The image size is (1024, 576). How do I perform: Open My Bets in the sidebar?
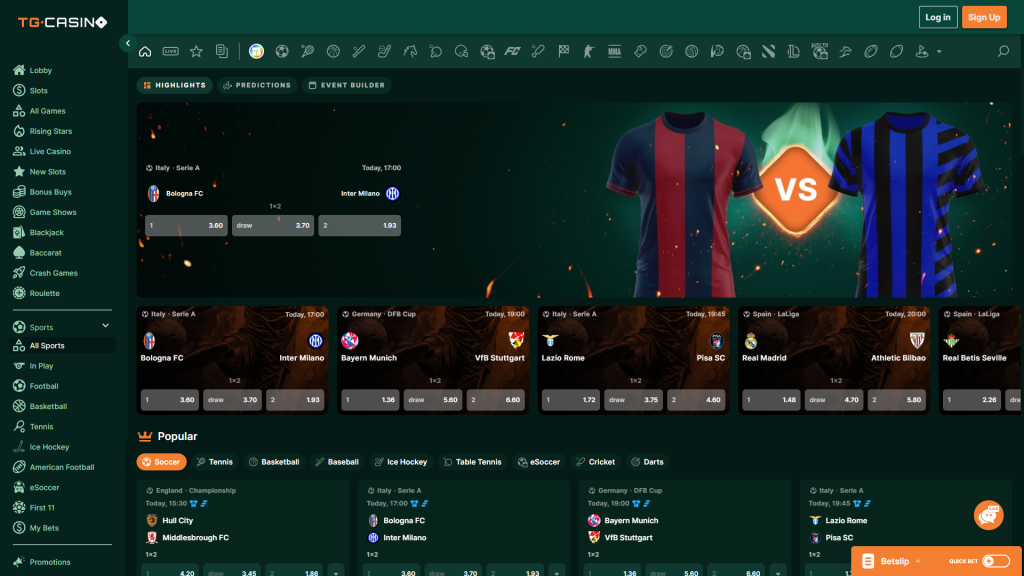point(44,528)
